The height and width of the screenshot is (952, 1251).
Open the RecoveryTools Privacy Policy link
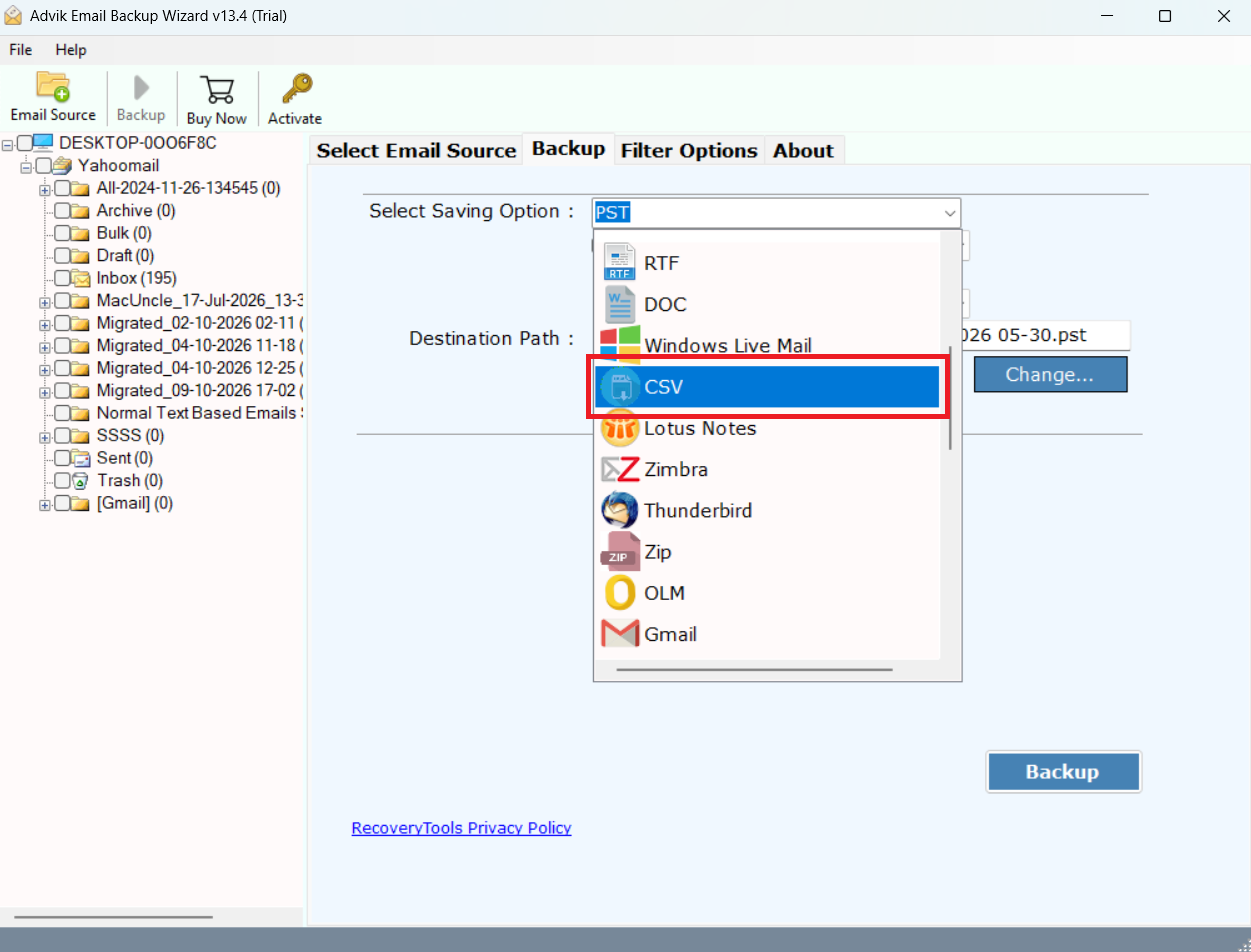pyautogui.click(x=461, y=828)
